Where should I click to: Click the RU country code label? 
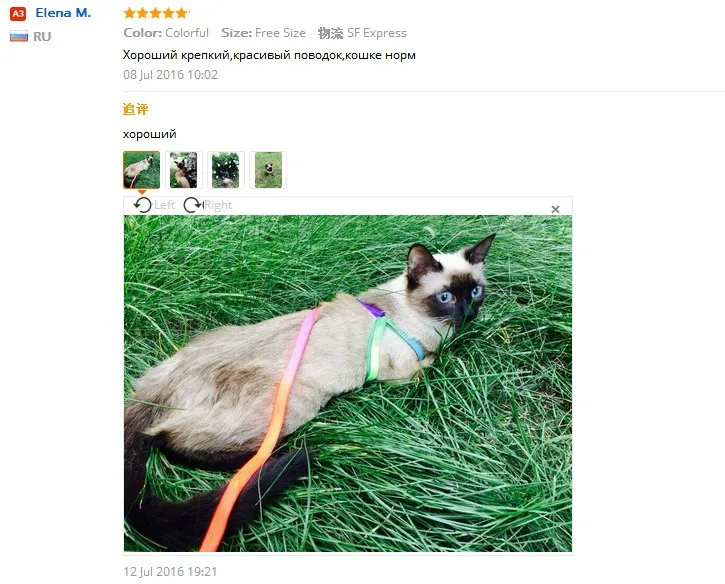click(42, 37)
